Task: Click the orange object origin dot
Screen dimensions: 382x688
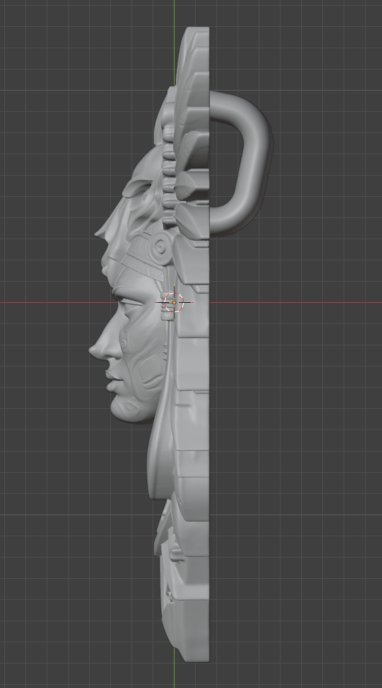Action: click(174, 302)
